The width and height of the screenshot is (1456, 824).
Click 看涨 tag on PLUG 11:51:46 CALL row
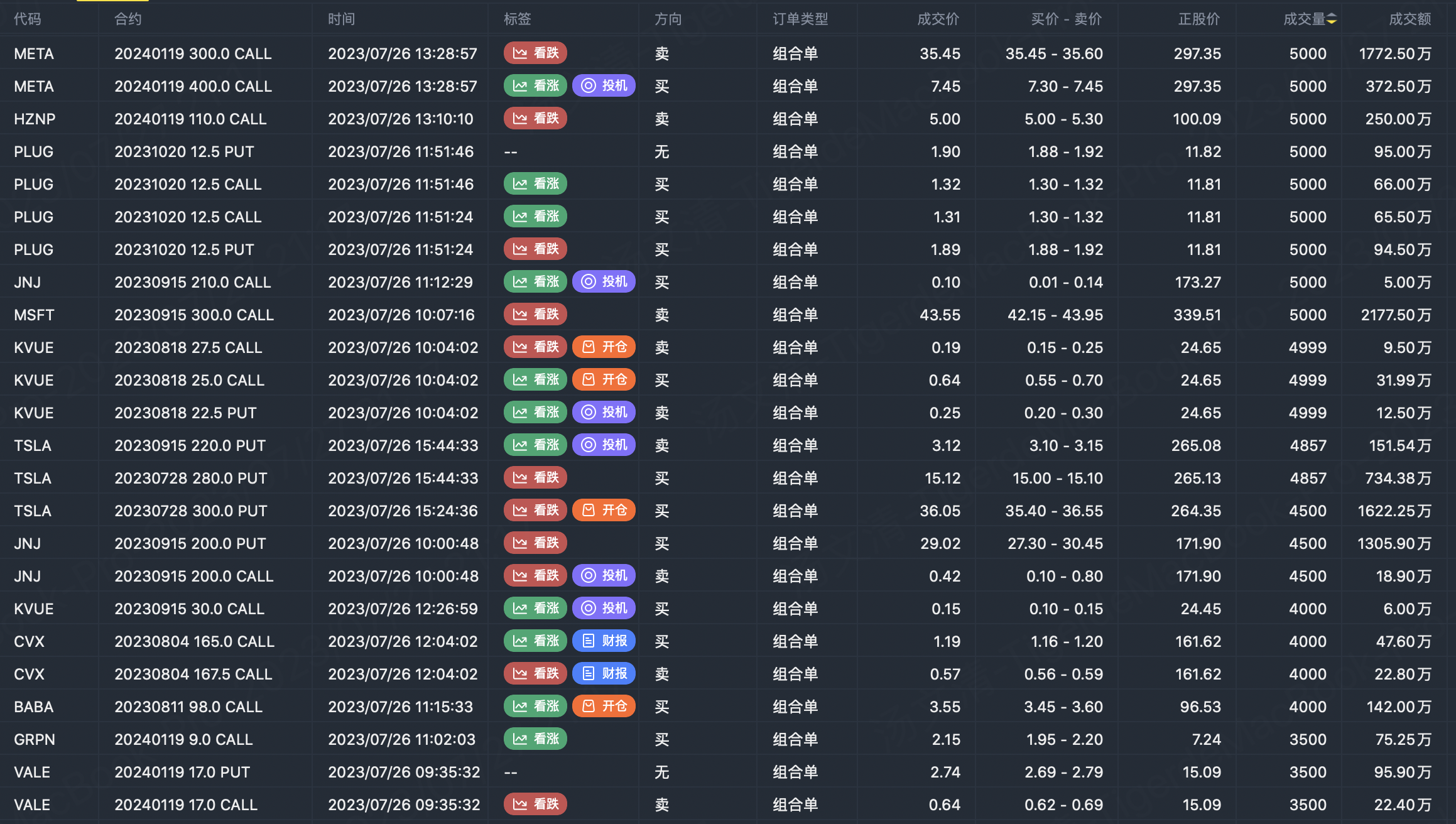[535, 184]
